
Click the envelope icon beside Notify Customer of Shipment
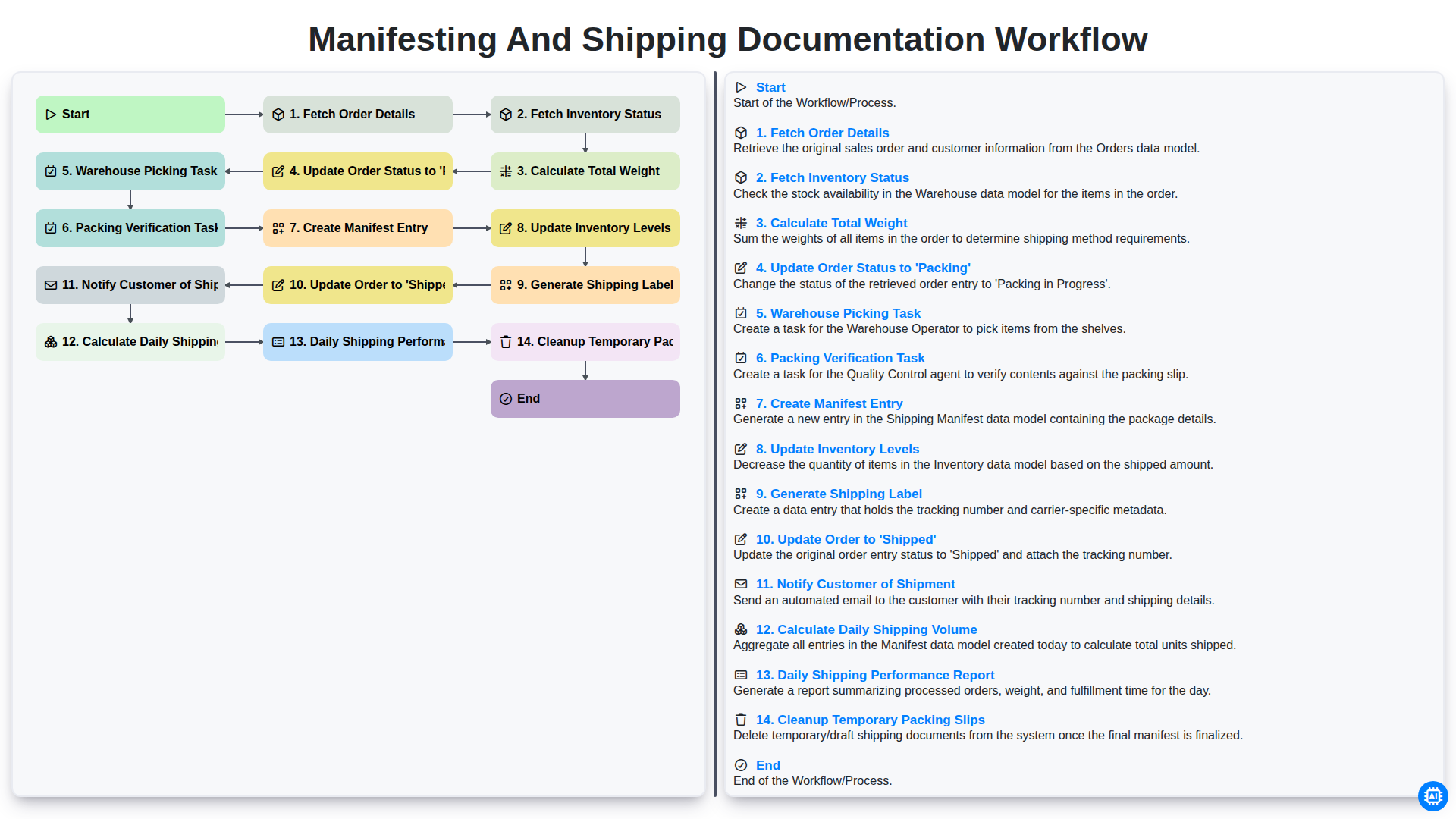coord(741,584)
